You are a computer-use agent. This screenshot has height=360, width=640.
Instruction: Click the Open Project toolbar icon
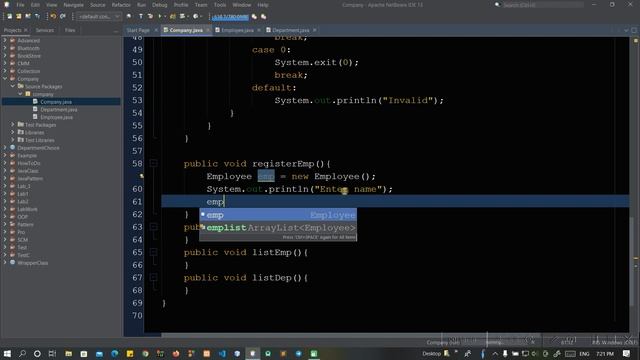coord(28,16)
